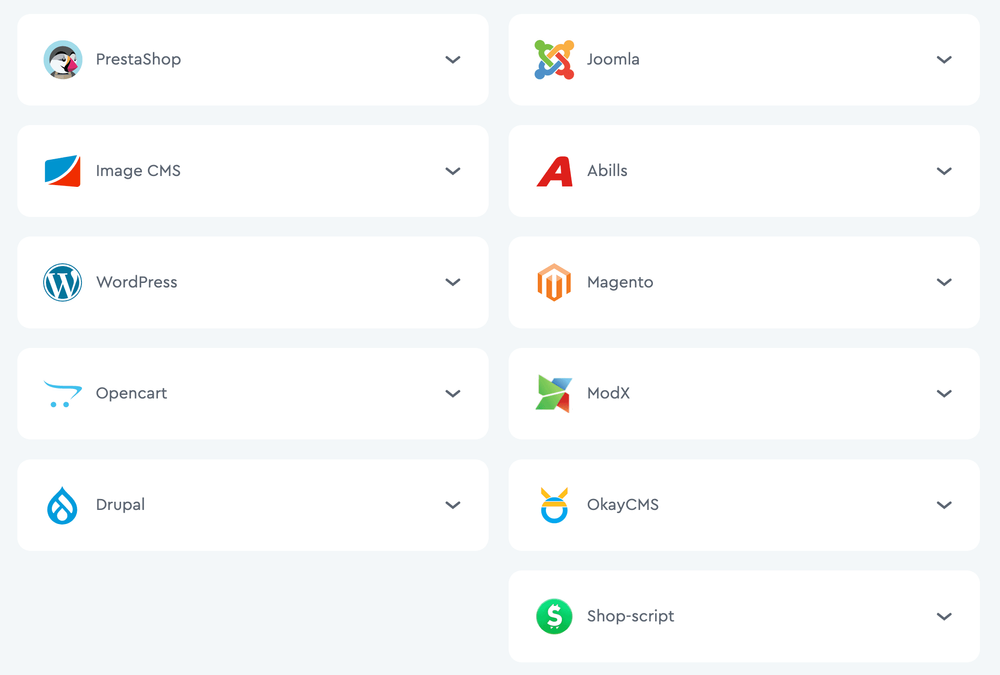
Task: Click the Drupal drop logo icon
Action: pyautogui.click(x=62, y=505)
